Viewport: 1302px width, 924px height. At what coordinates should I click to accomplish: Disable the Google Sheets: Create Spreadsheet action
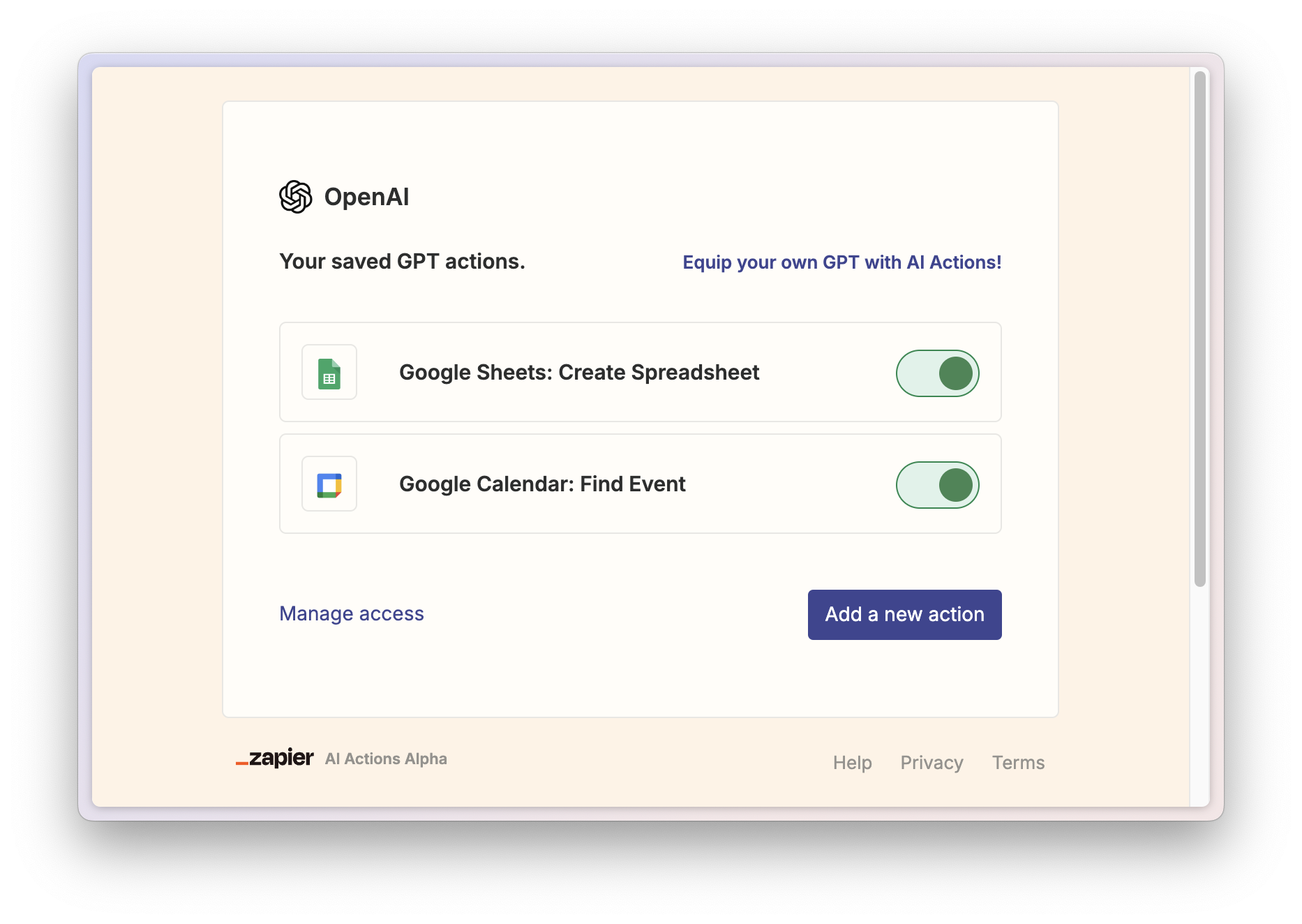pos(937,373)
